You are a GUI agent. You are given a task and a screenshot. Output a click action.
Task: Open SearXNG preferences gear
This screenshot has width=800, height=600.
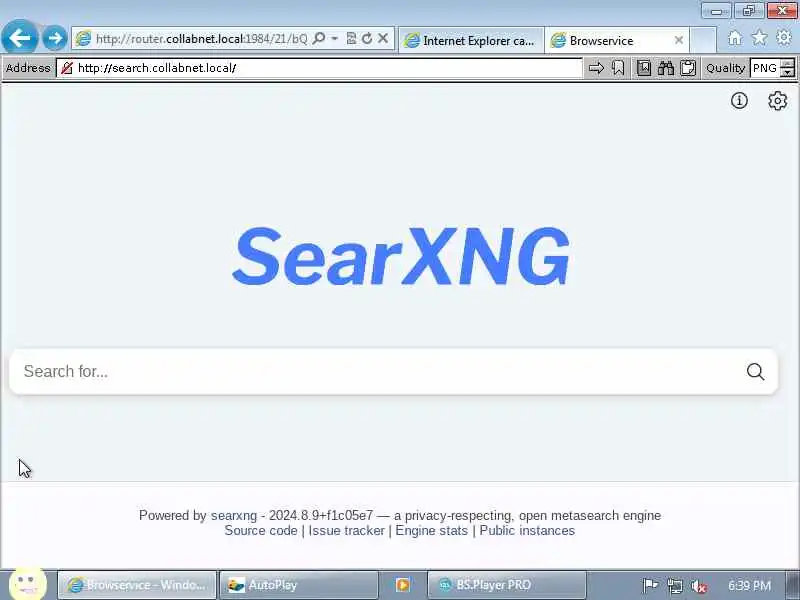click(778, 101)
